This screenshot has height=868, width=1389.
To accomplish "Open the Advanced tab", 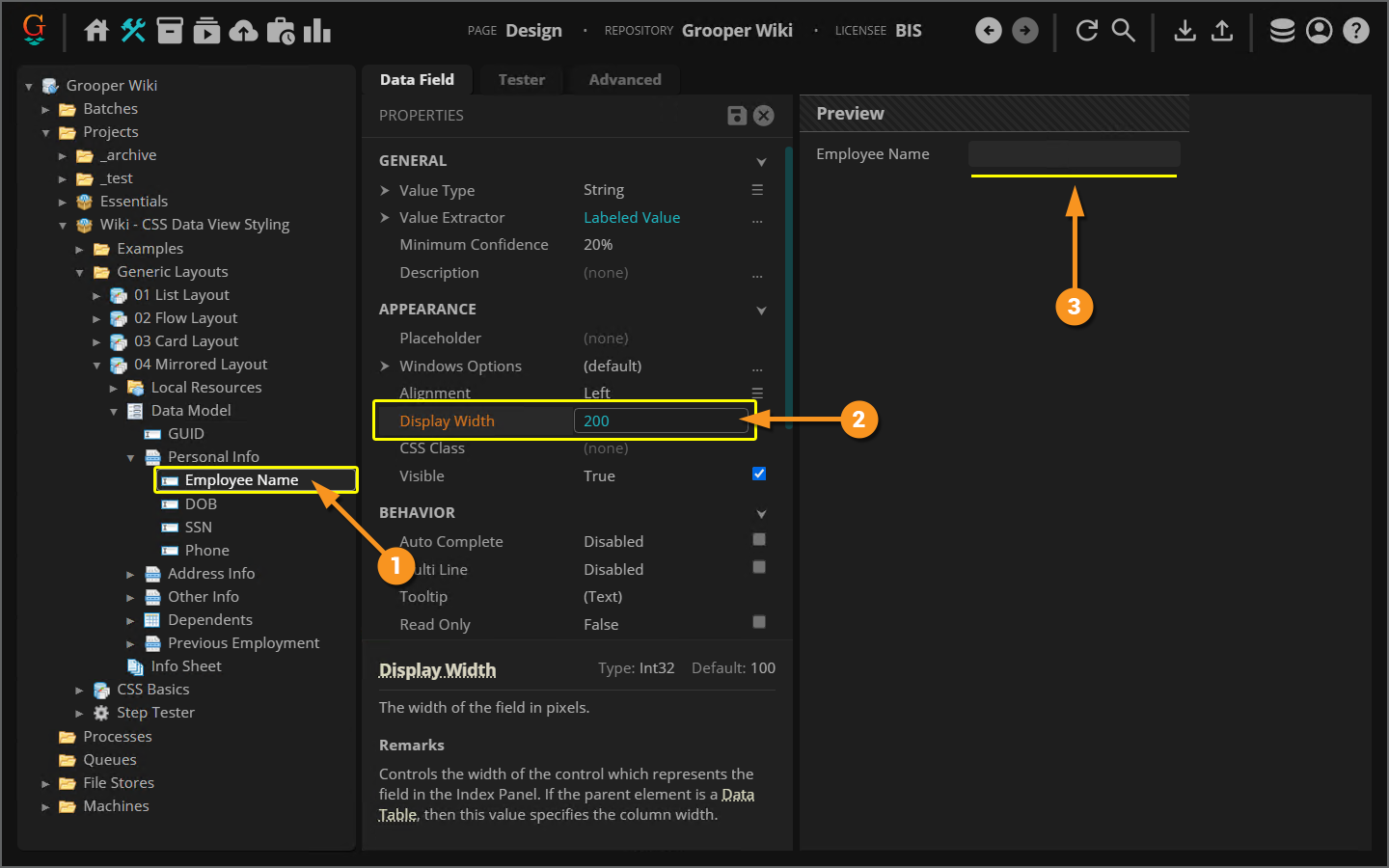I will pos(625,80).
